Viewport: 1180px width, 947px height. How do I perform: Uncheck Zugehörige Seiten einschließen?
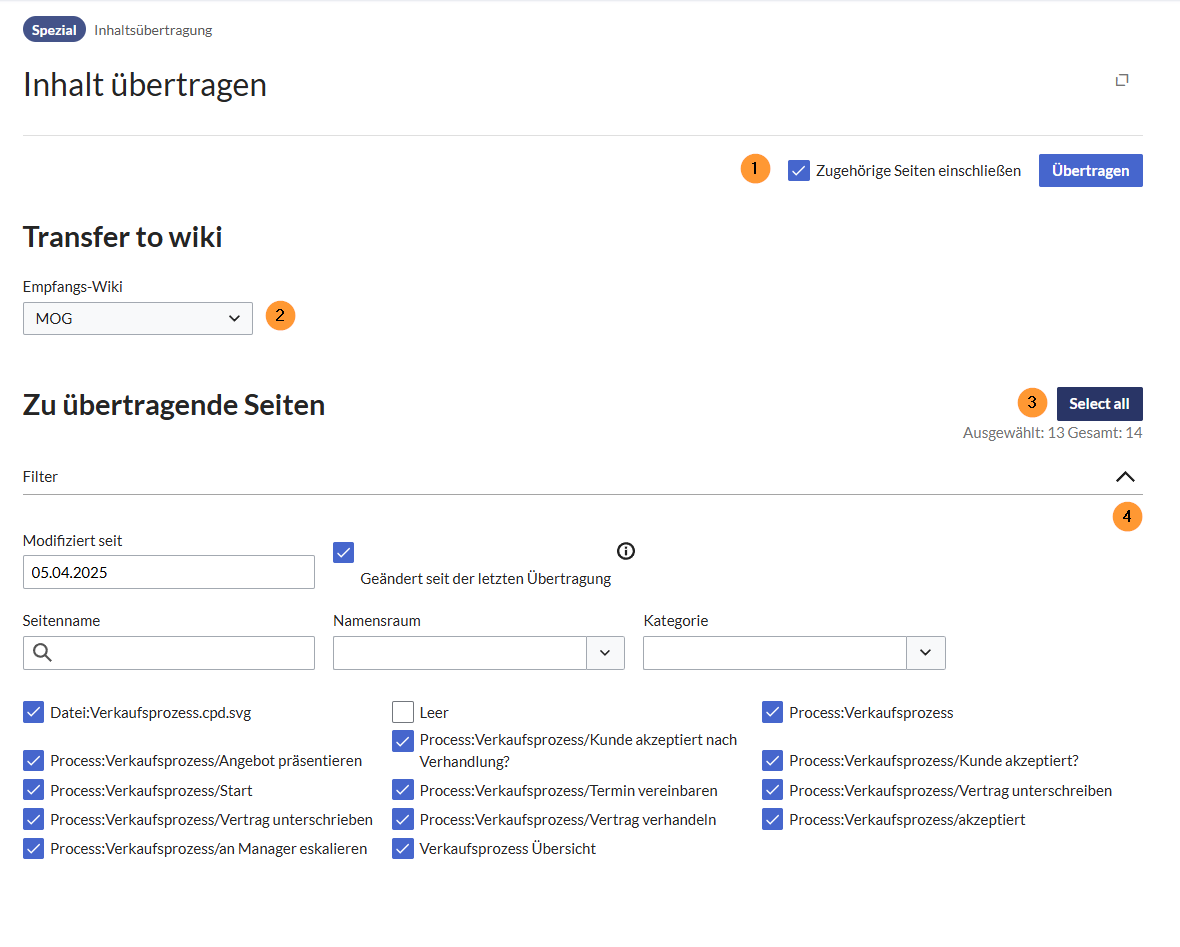tap(799, 170)
